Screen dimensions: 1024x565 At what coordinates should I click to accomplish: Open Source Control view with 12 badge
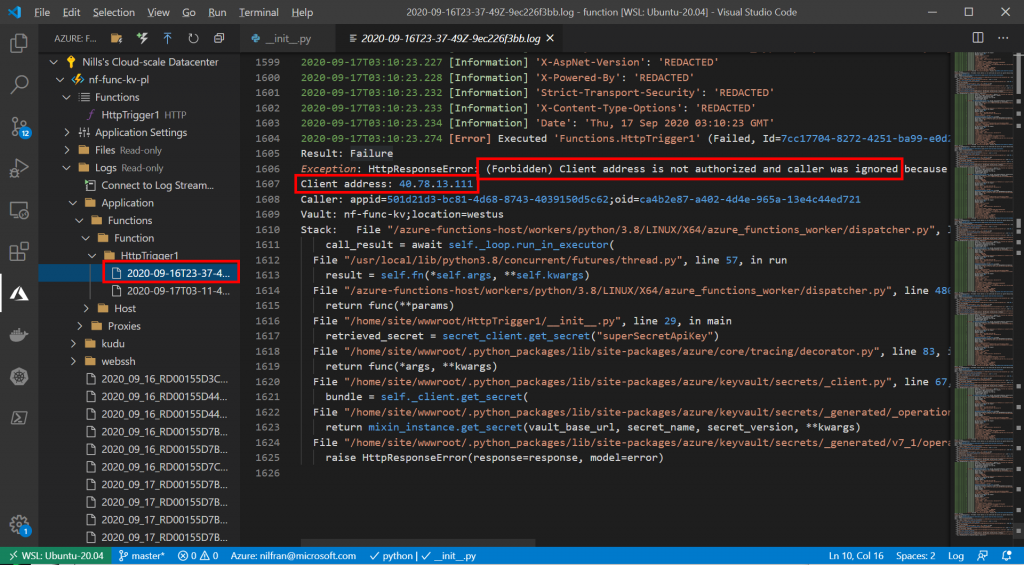pos(19,127)
